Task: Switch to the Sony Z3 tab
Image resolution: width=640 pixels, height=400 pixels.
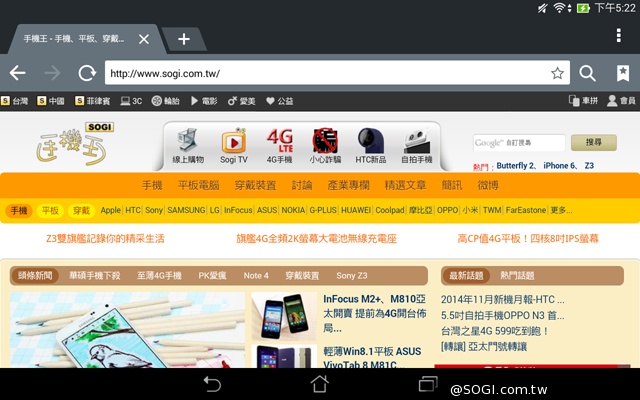Action: click(x=352, y=276)
